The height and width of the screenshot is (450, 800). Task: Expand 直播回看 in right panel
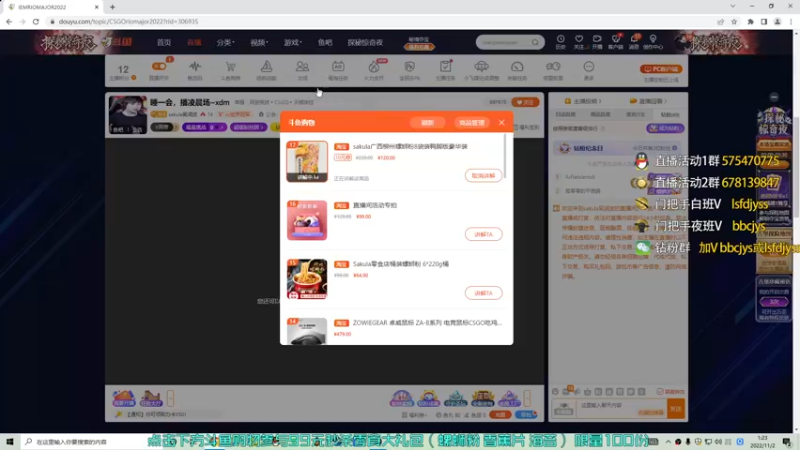click(x=648, y=101)
